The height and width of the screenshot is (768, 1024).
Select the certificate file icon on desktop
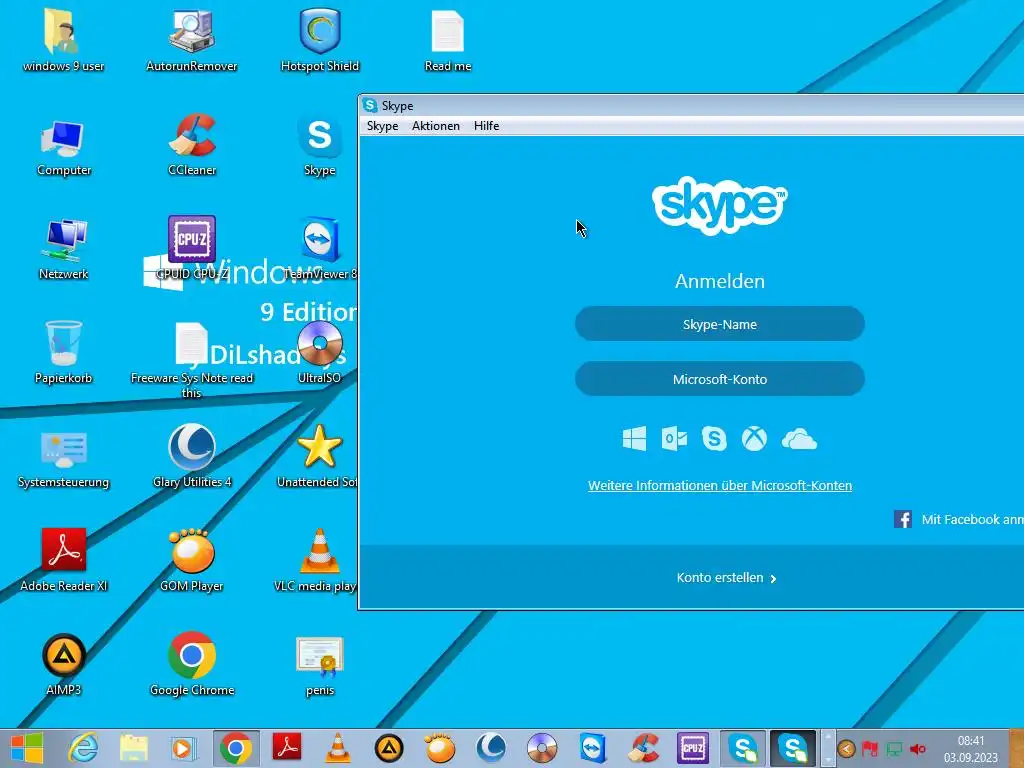319,666
